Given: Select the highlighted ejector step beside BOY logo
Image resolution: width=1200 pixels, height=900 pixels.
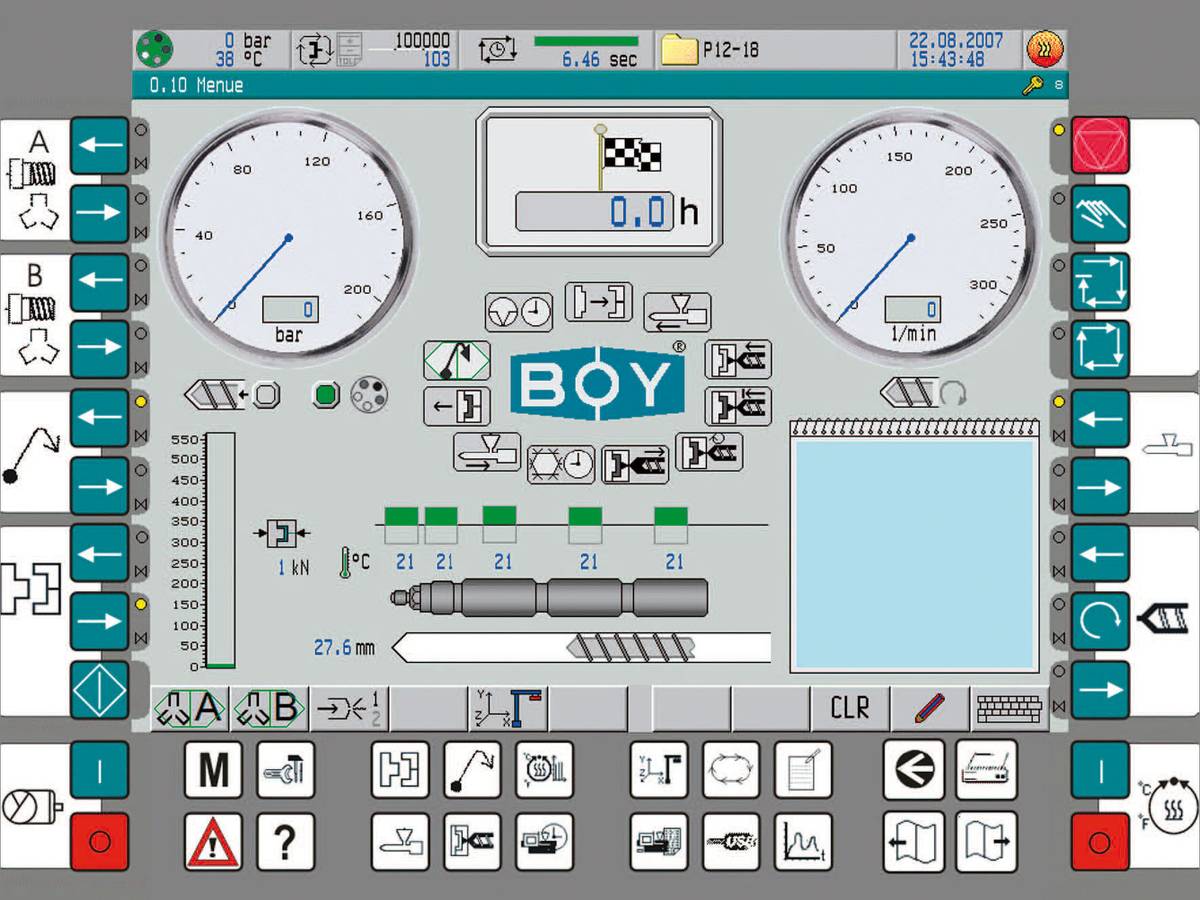Looking at the screenshot, I should point(457,360).
